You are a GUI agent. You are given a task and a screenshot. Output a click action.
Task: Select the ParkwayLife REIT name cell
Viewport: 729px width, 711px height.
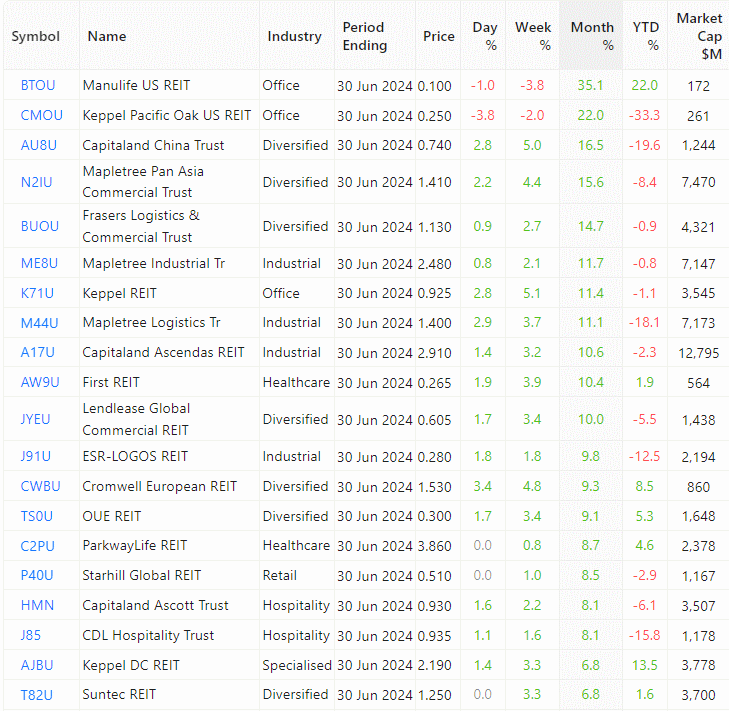[x=135, y=545]
